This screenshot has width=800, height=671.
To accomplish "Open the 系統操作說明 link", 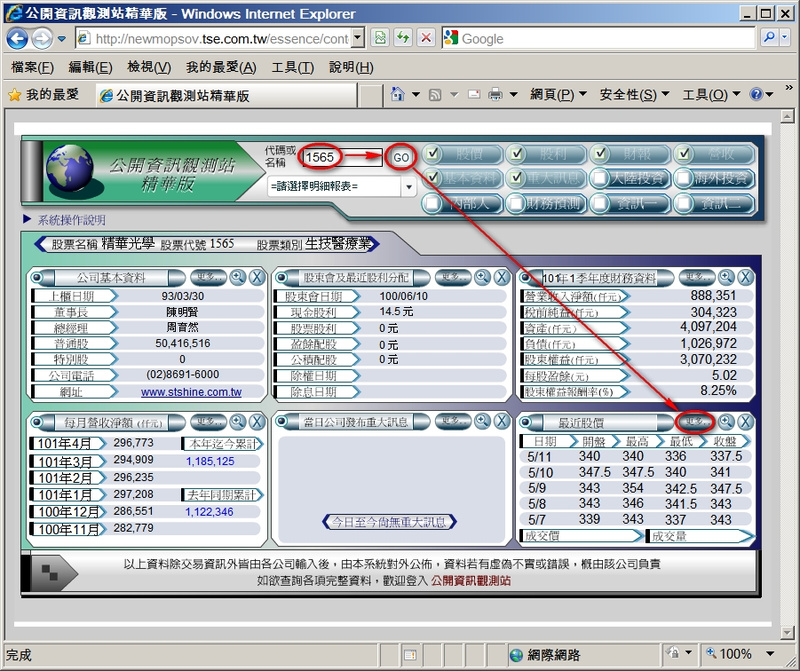I will tap(71, 220).
